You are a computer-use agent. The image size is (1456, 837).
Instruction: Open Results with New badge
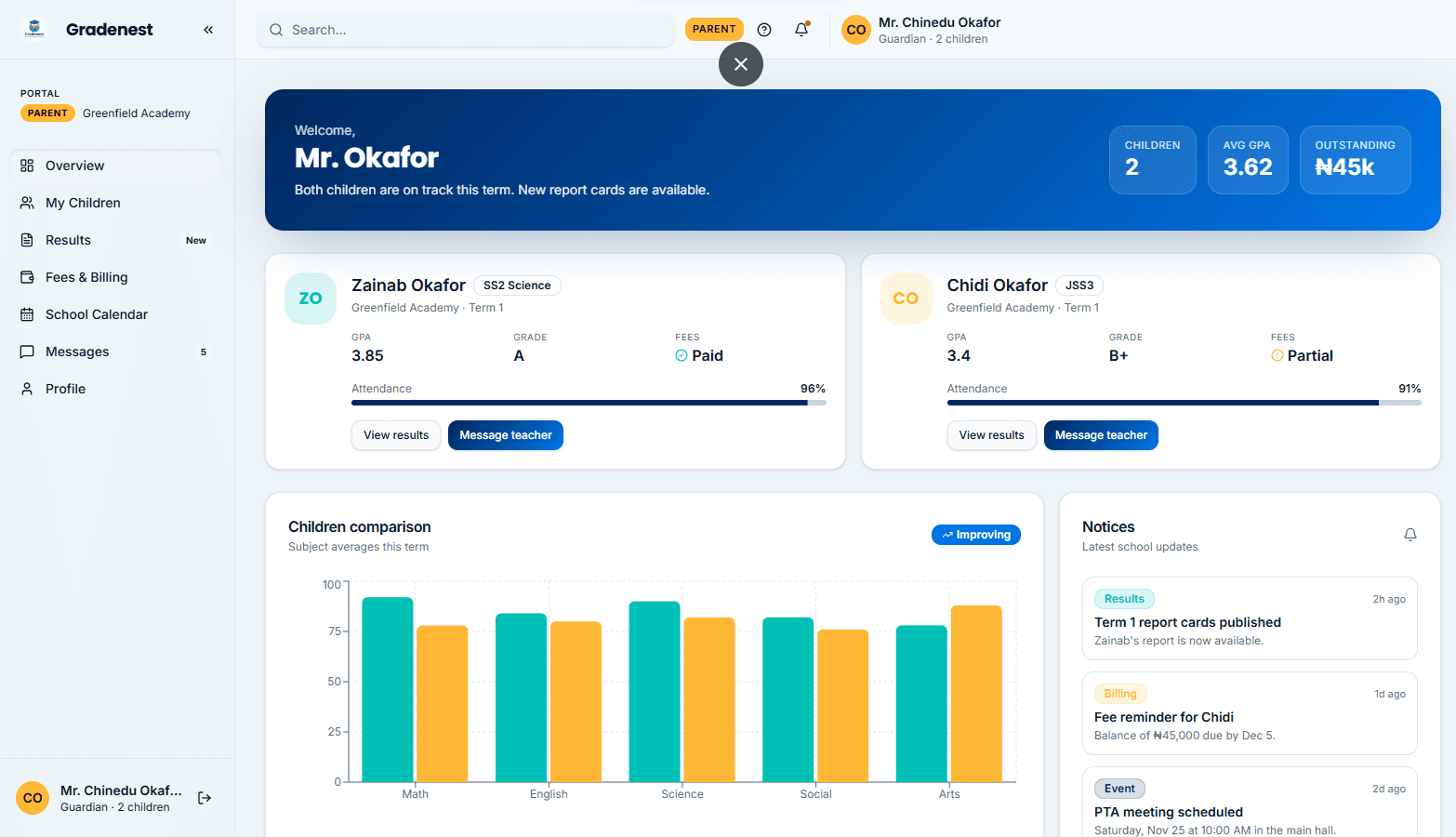tap(116, 240)
